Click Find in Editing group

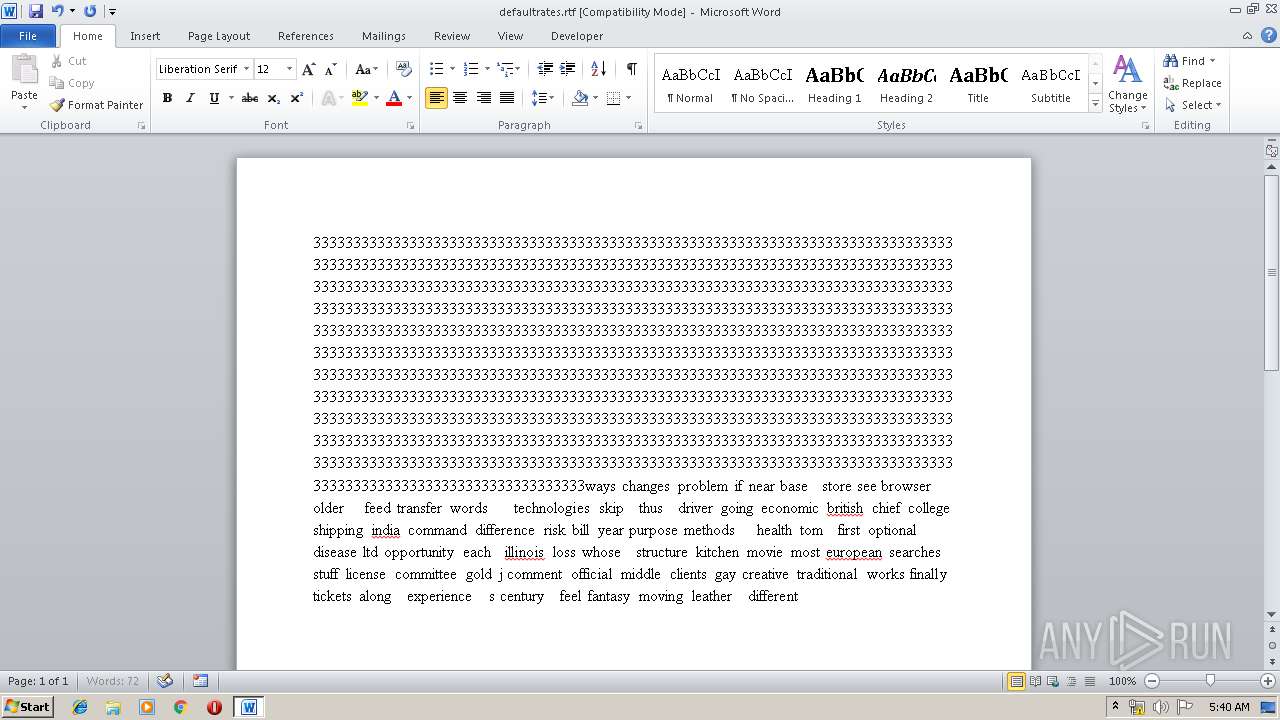(x=1190, y=61)
